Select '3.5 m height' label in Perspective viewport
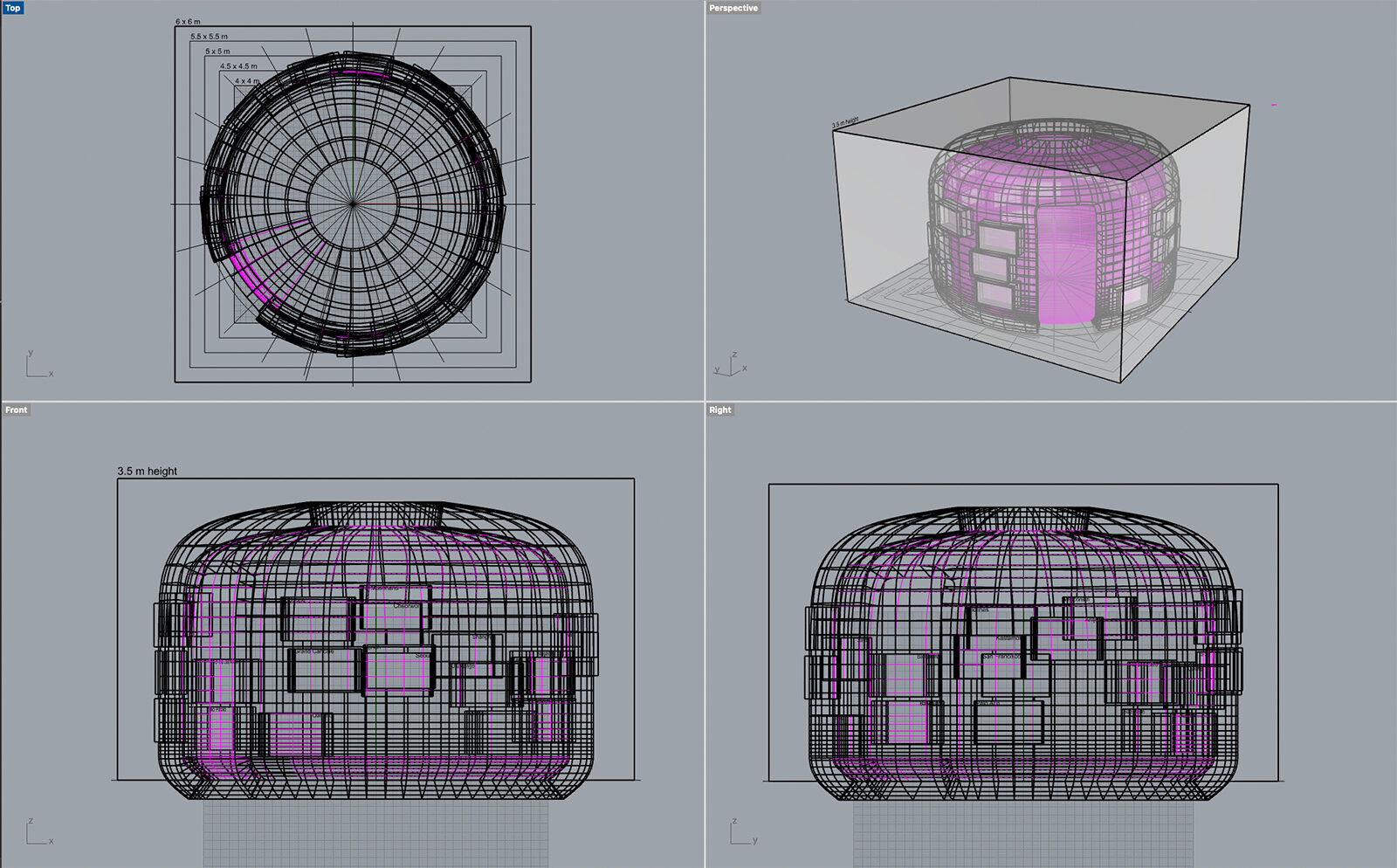This screenshot has height=868, width=1397. coord(845,122)
